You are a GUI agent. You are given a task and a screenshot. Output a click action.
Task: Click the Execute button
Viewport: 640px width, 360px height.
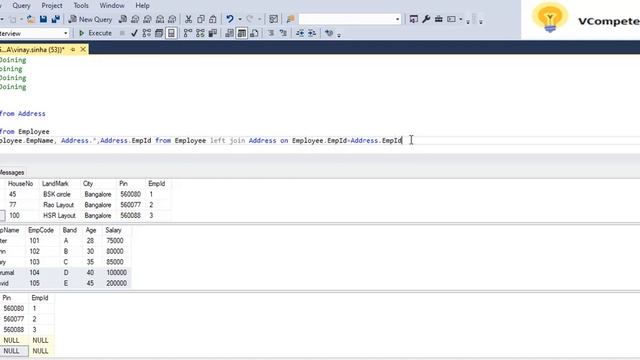point(95,33)
